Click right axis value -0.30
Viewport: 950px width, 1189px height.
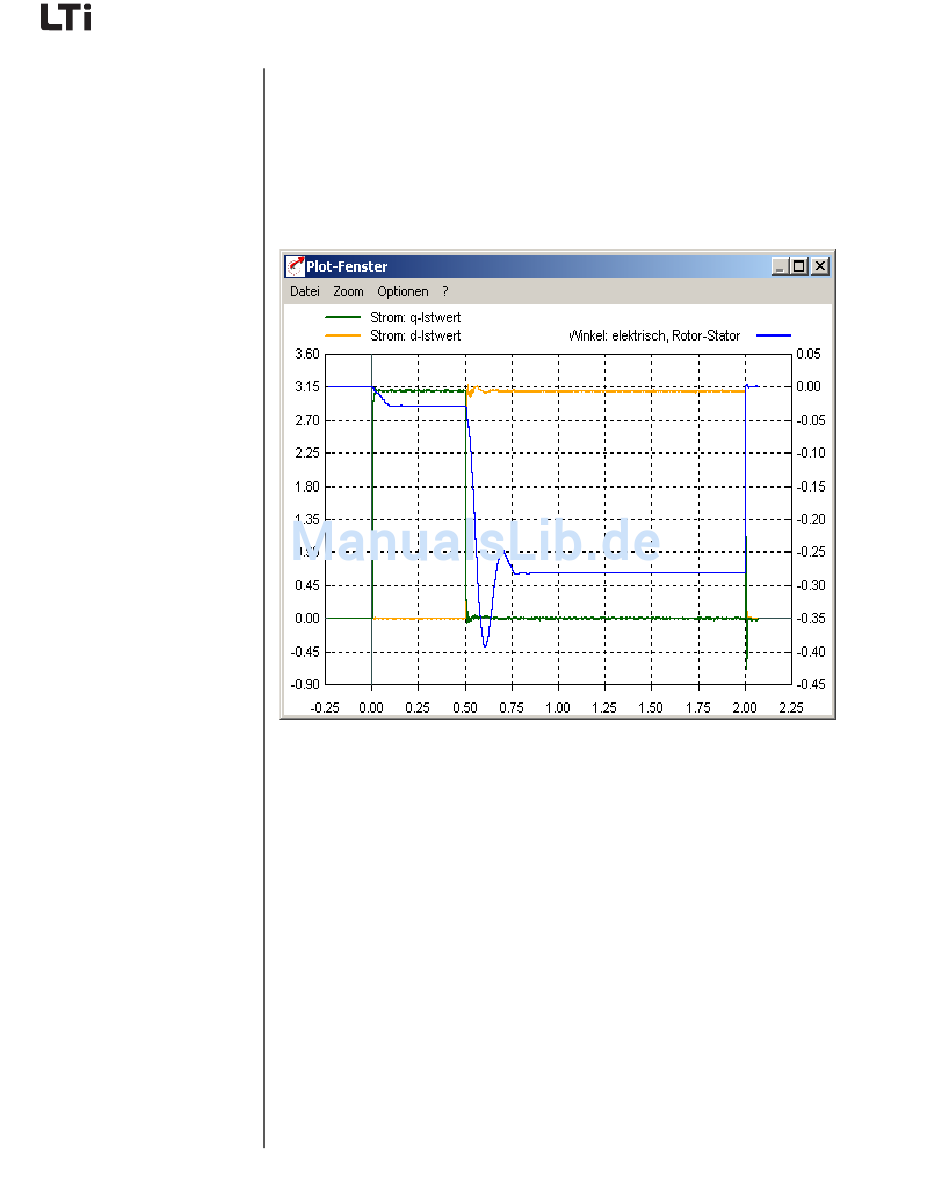point(810,585)
